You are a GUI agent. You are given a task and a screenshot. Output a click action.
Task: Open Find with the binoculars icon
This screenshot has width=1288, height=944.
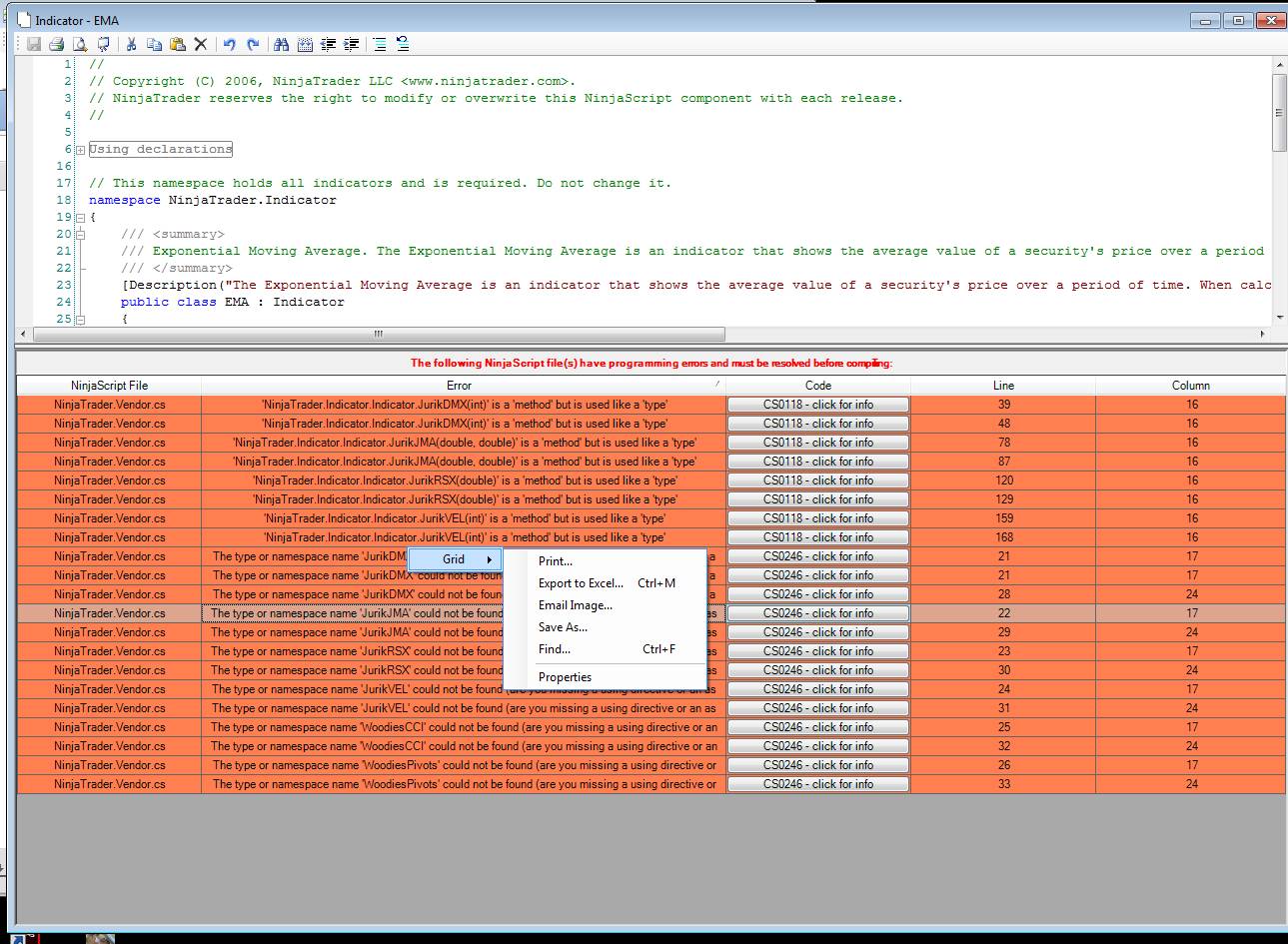[282, 44]
